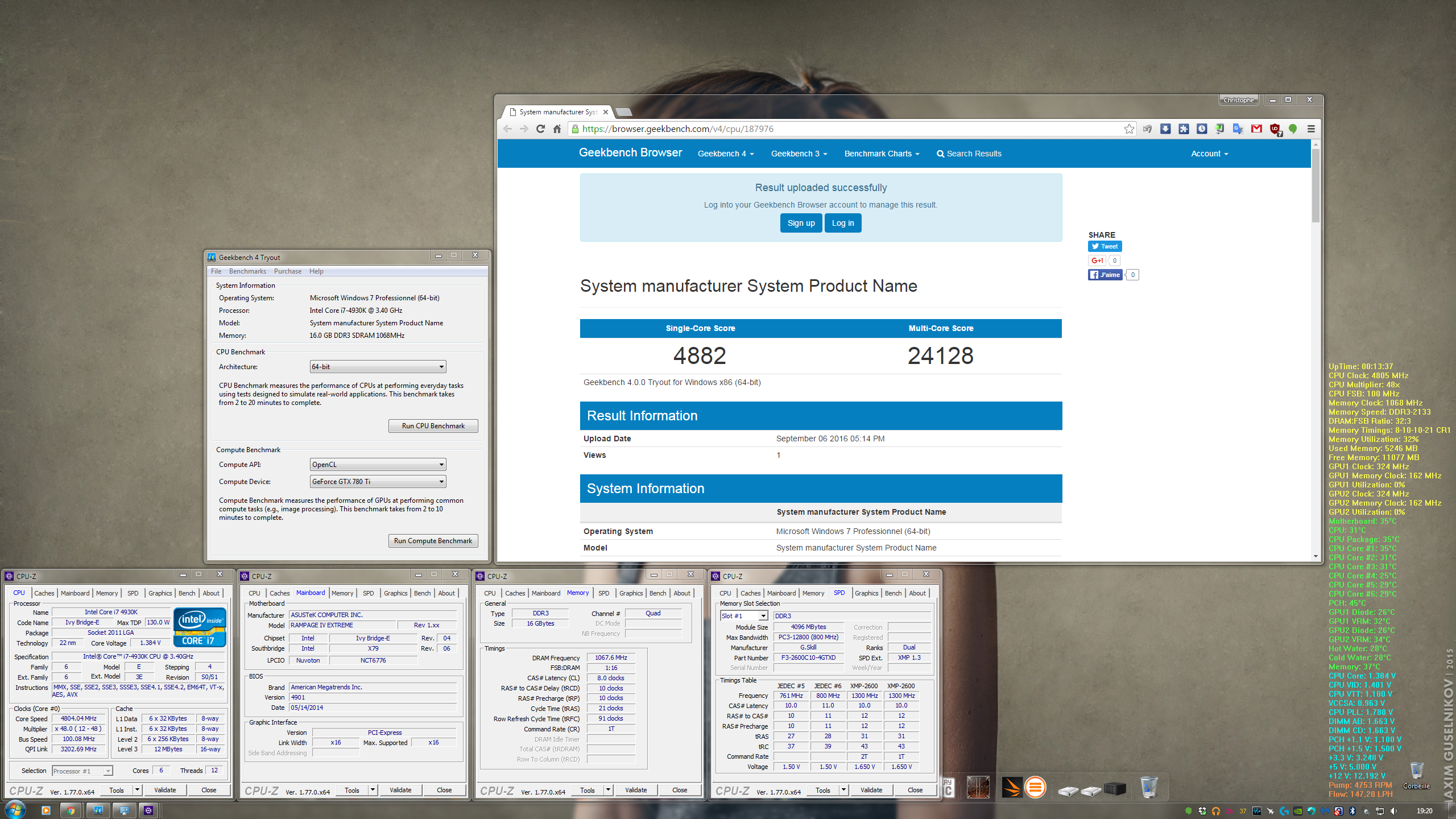This screenshot has width=1456, height=819.
Task: Click the Log in button
Action: (x=843, y=223)
